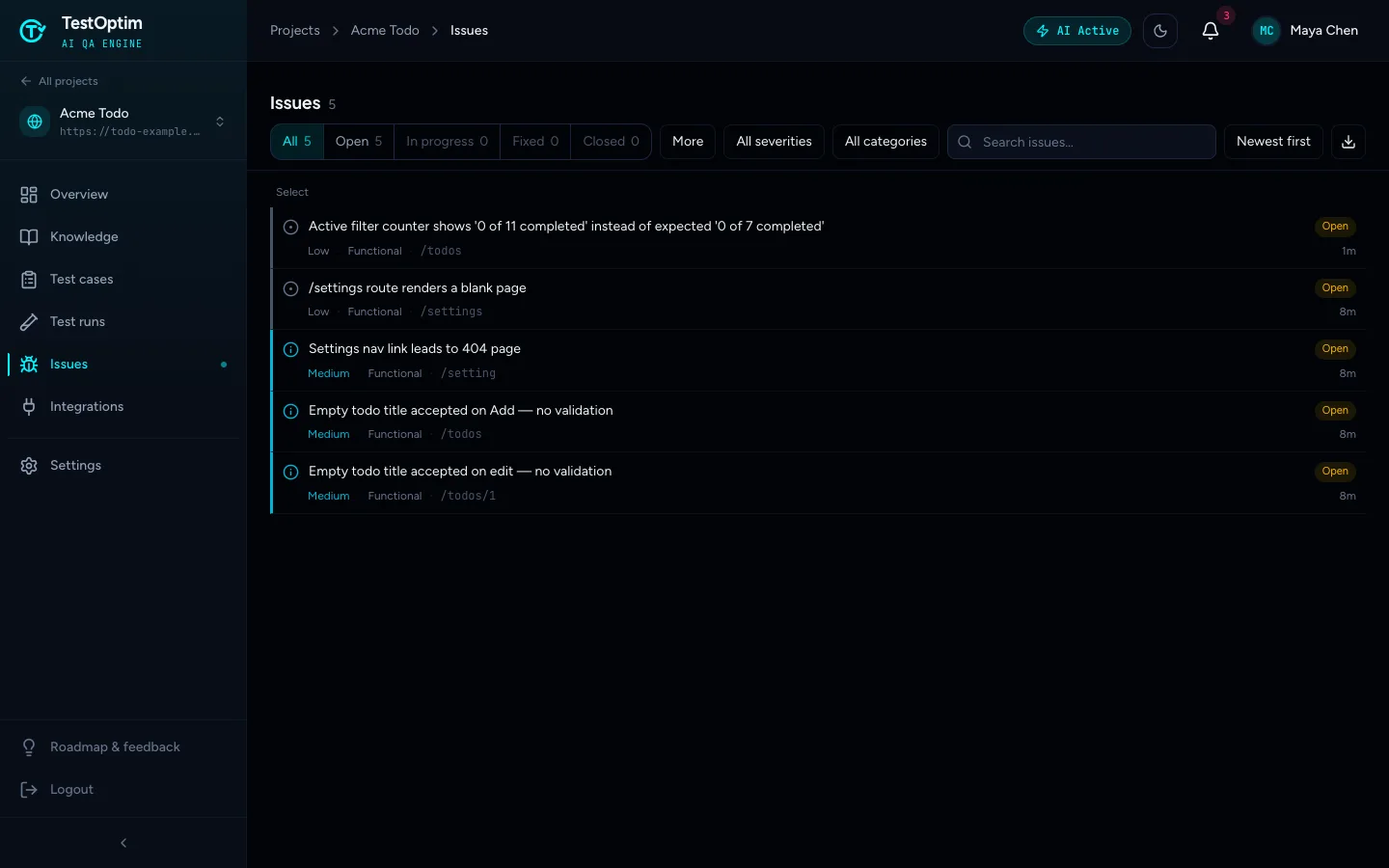Open the '/settings route renders a blank page' issue
1389x868 pixels.
(819, 299)
